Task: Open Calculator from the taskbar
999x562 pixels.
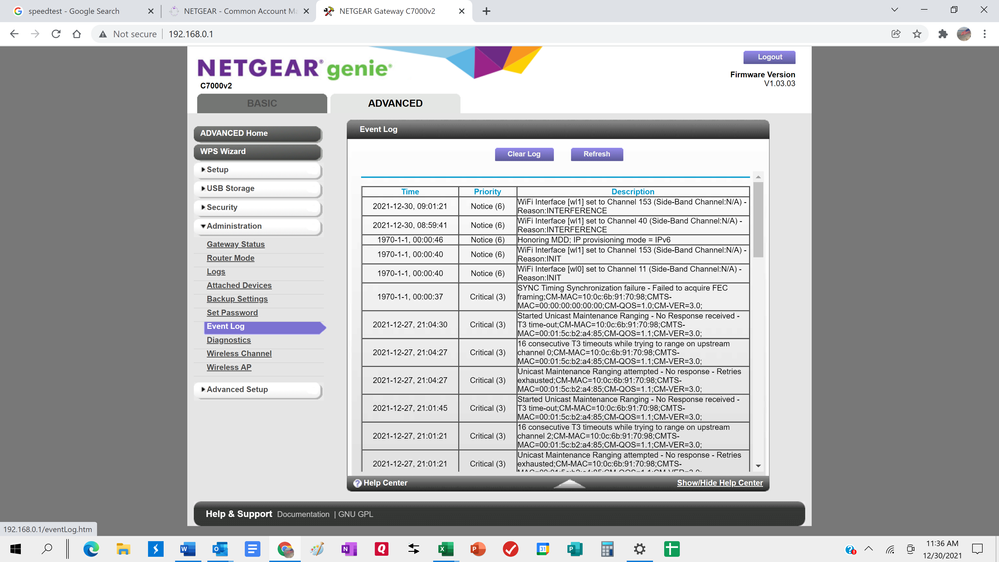Action: [x=607, y=549]
